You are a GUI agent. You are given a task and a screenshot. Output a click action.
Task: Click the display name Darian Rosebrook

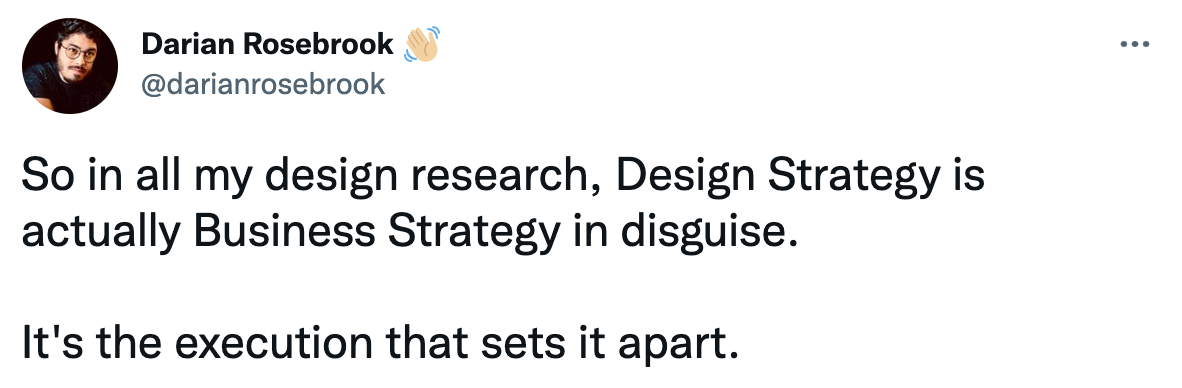(x=268, y=45)
